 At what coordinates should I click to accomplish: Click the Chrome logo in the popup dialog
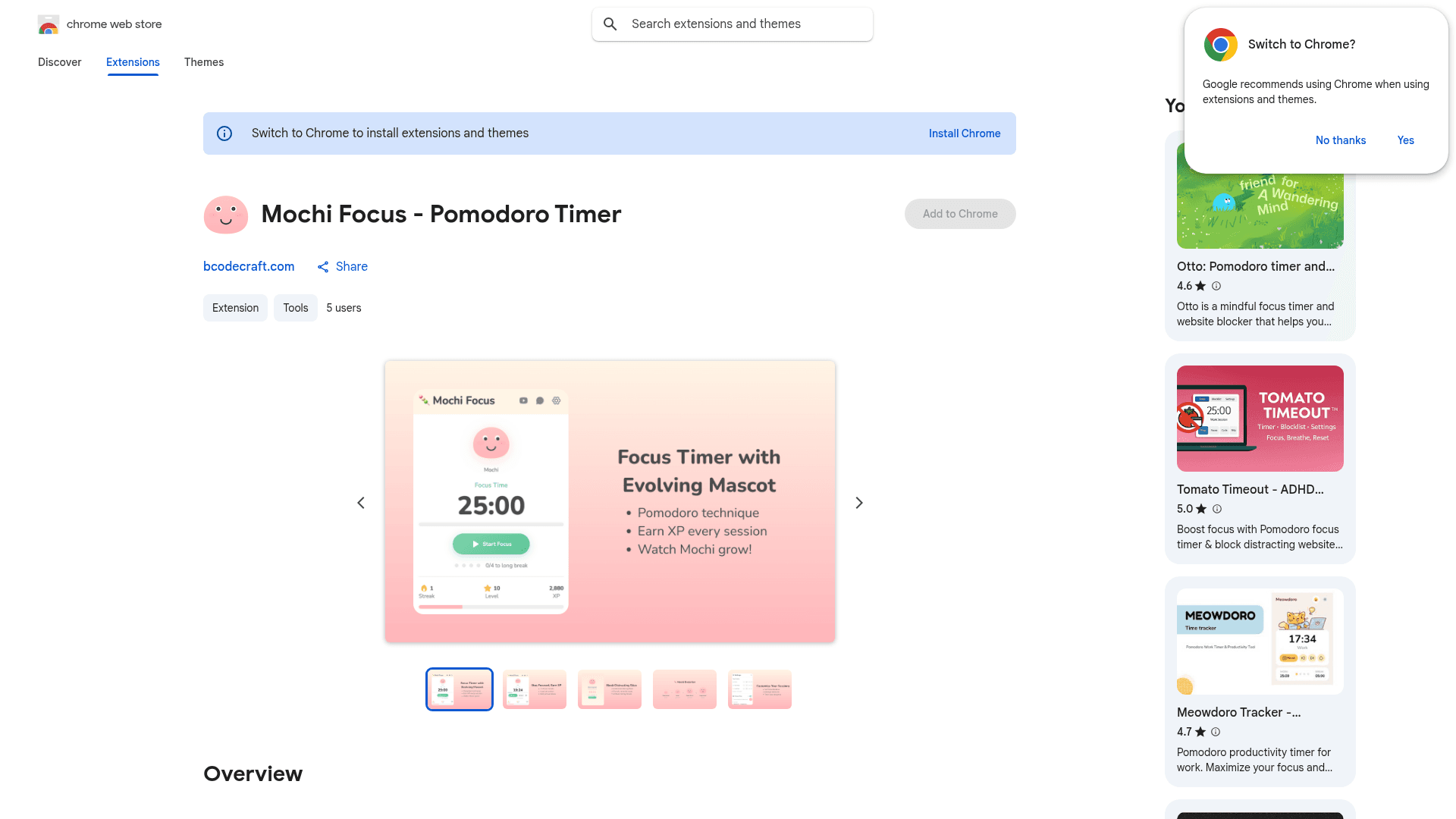tap(1221, 45)
